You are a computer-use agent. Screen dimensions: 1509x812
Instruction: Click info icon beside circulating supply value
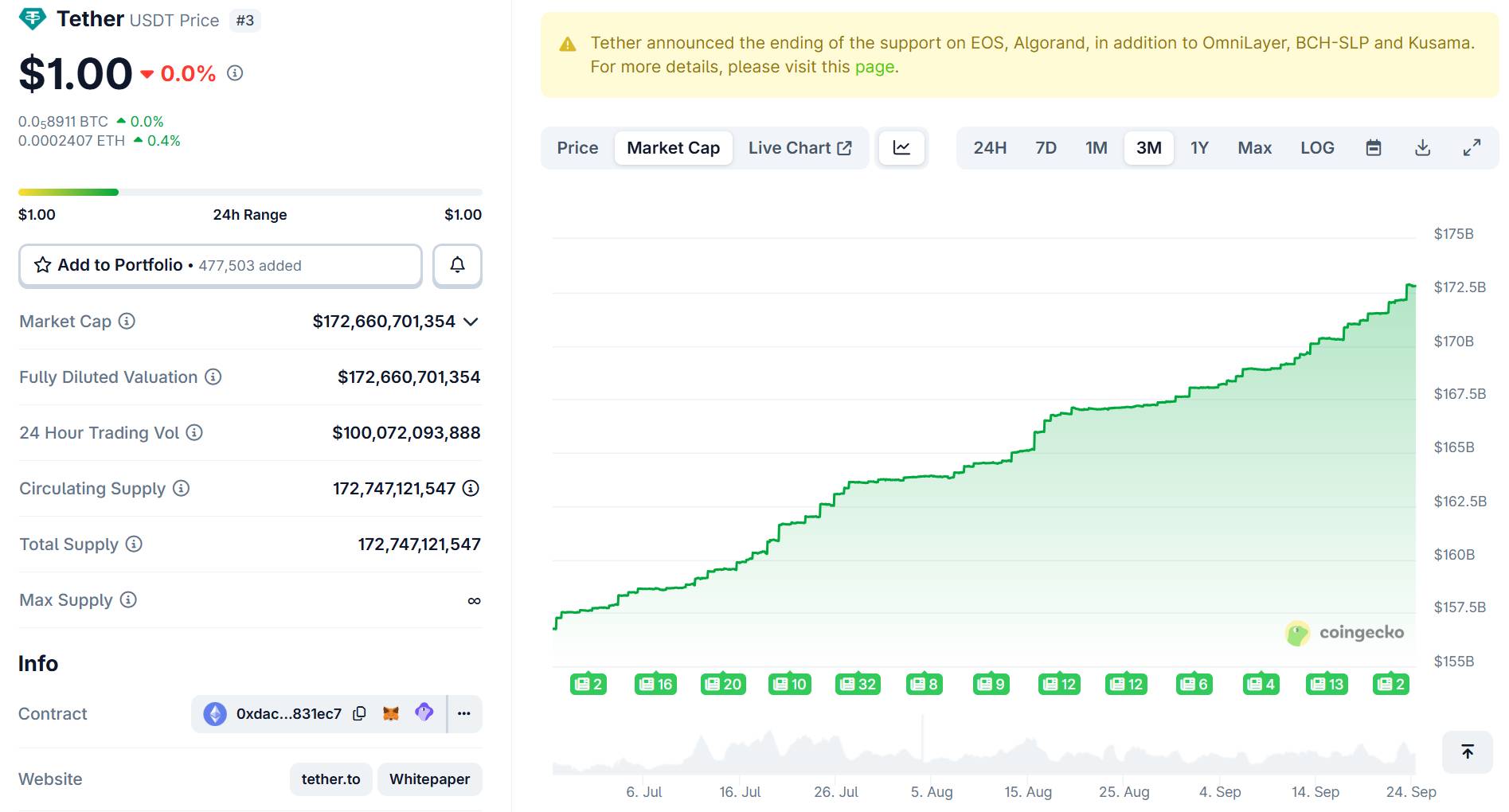(x=471, y=488)
